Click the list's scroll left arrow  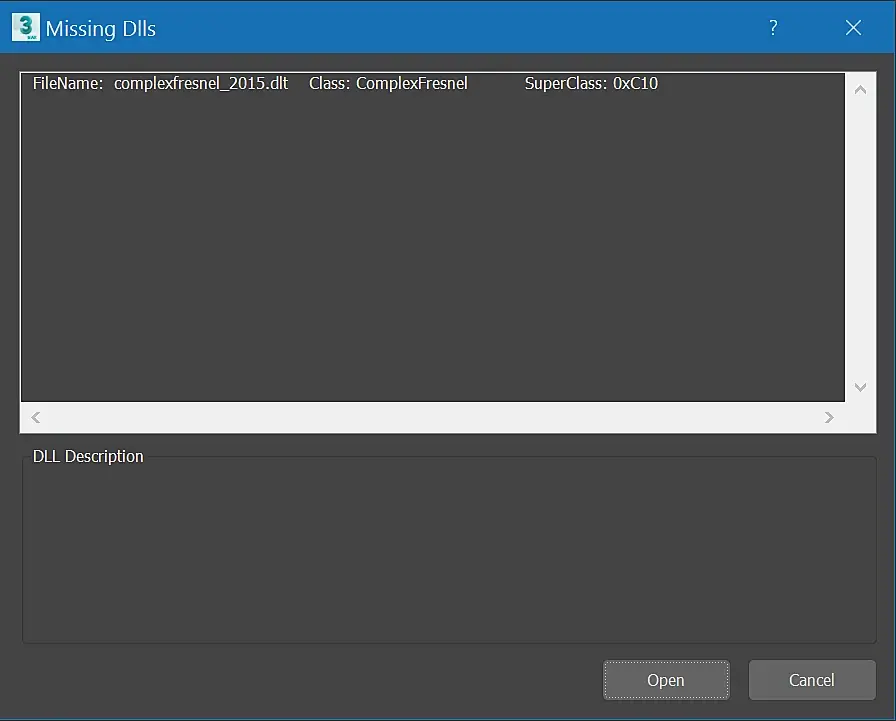pos(35,418)
